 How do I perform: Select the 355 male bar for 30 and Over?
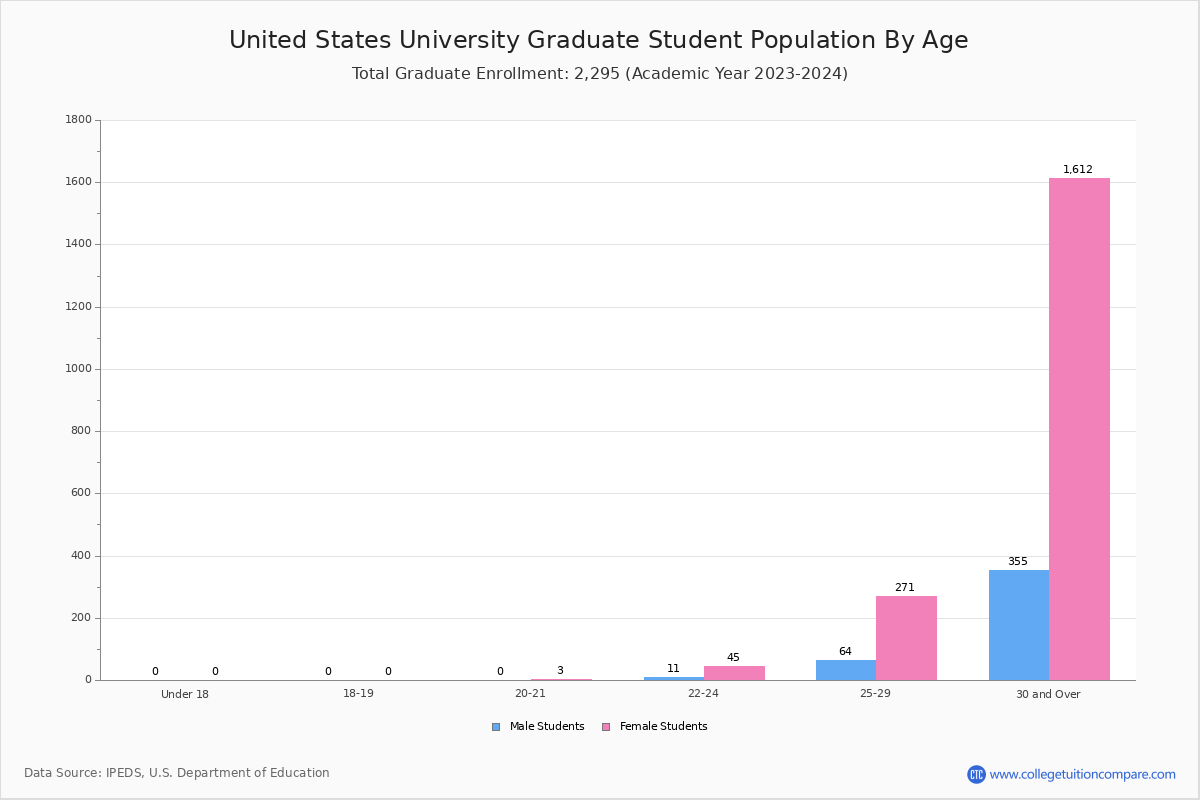point(1019,625)
